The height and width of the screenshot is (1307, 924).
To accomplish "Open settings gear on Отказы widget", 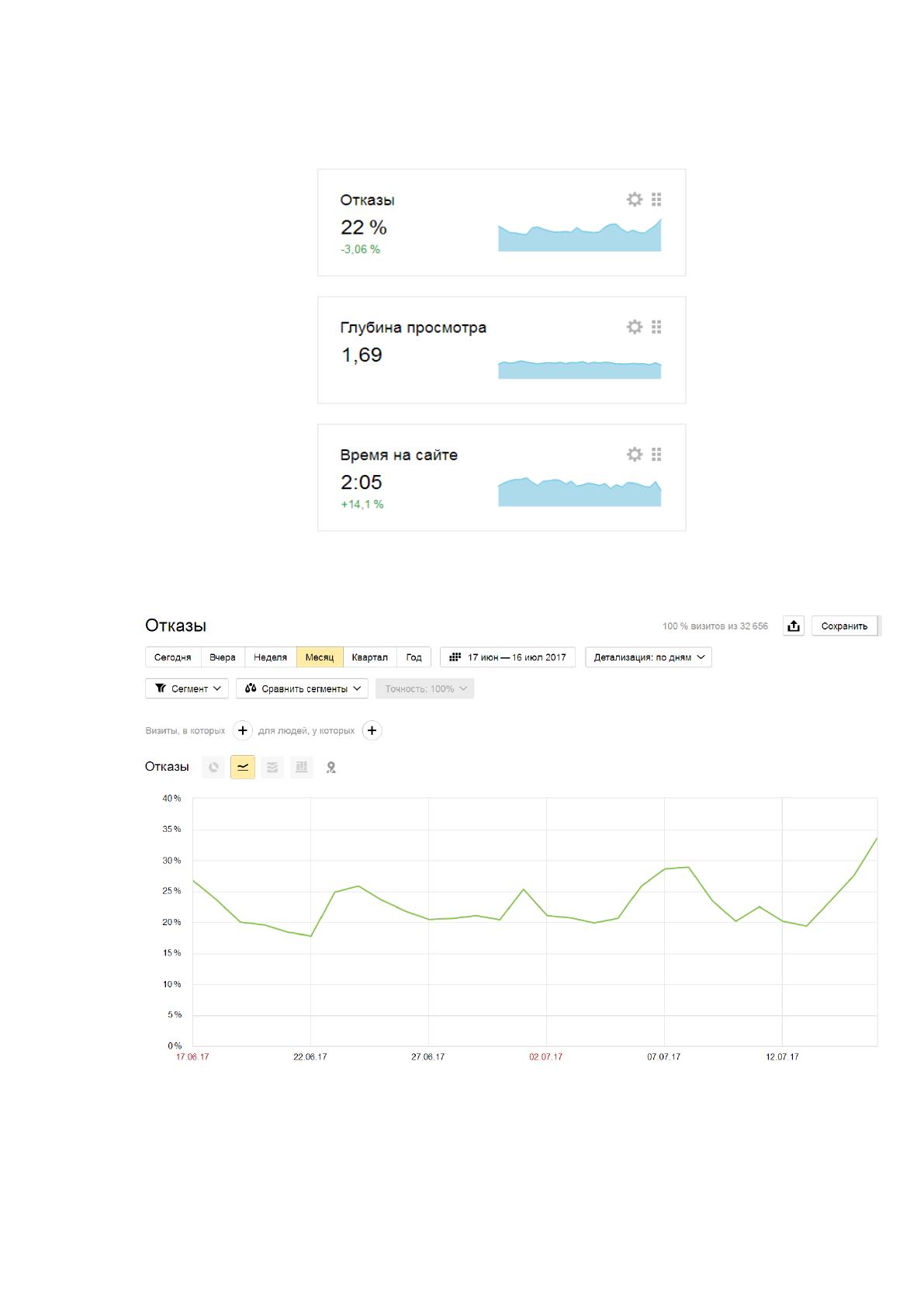I will (635, 199).
